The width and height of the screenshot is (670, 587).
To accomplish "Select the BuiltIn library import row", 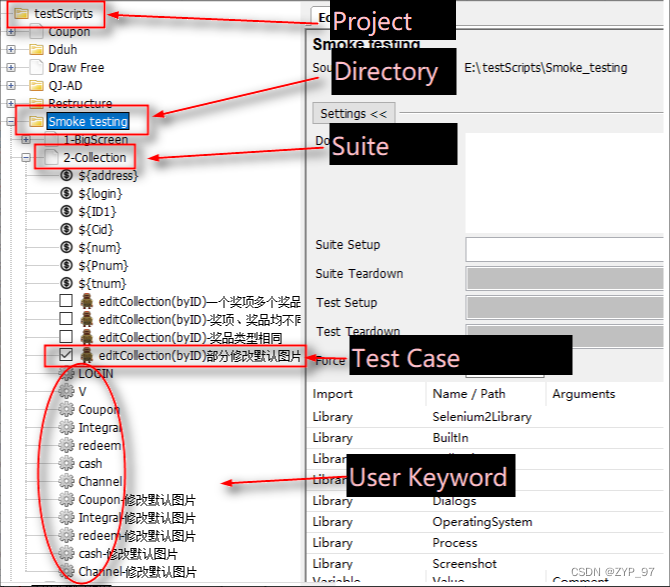I will coord(485,437).
